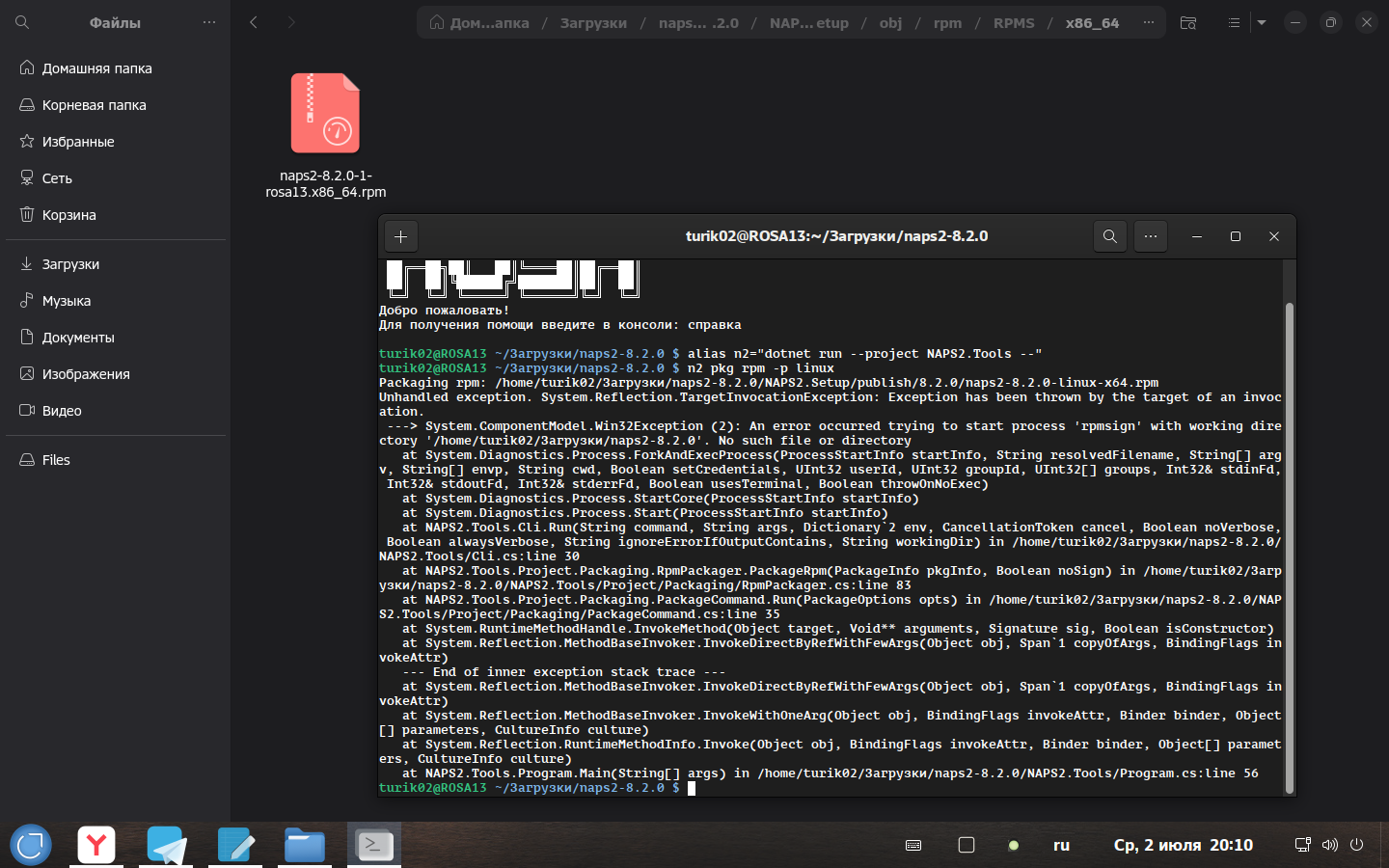Image resolution: width=1389 pixels, height=868 pixels.
Task: Open the path bar three-dots menu
Action: point(1148,22)
